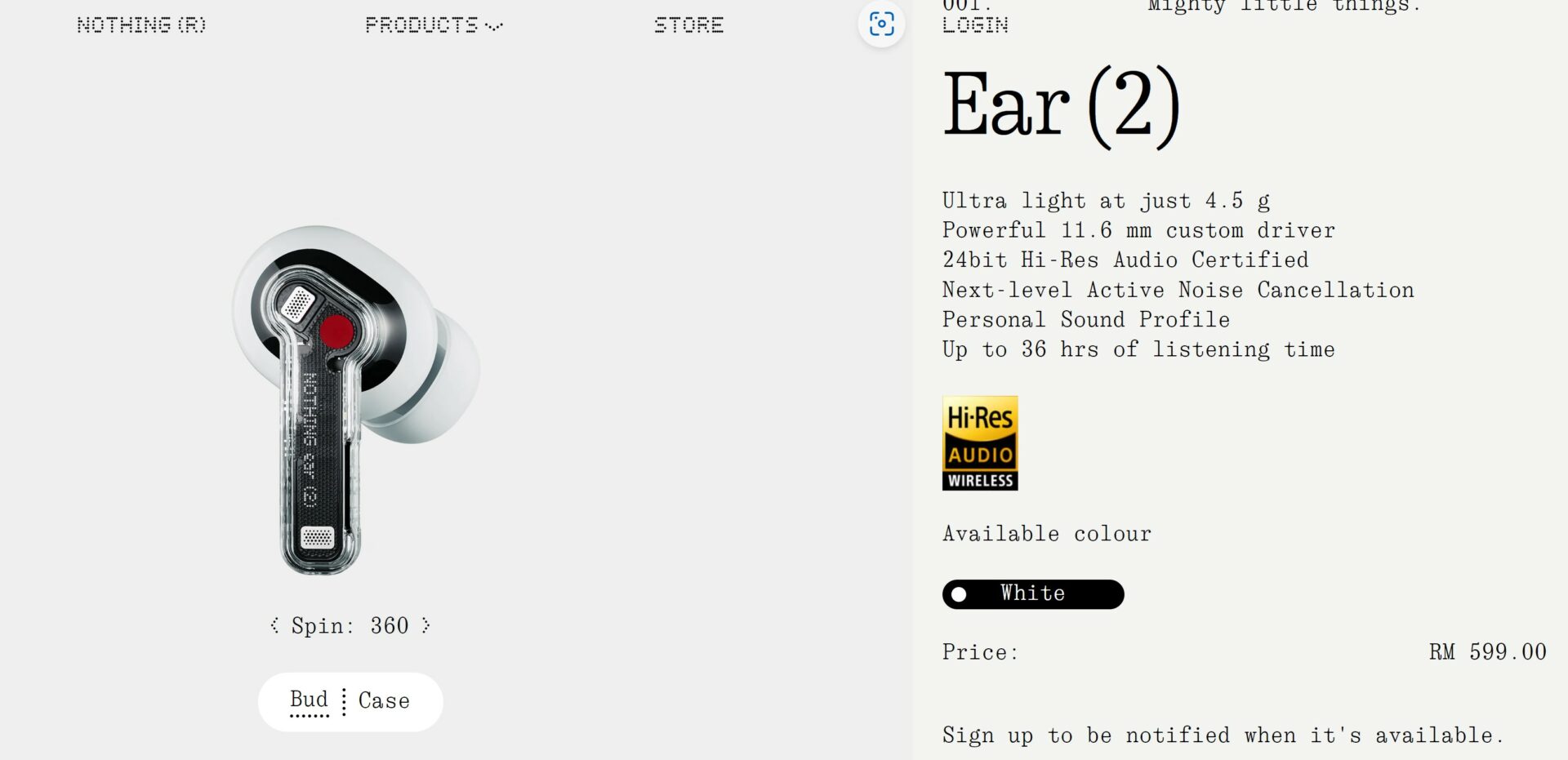
Task: Go to the Store page
Action: (x=688, y=25)
